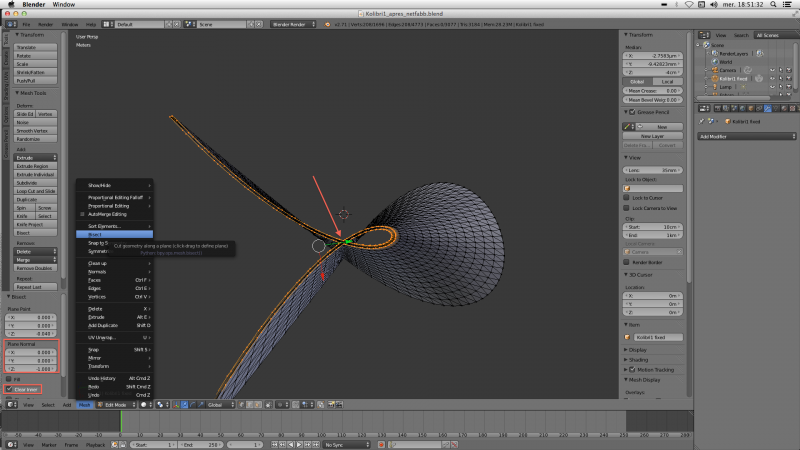Click timeline play forward button
This screenshot has width=800, height=450.
click(x=299, y=445)
